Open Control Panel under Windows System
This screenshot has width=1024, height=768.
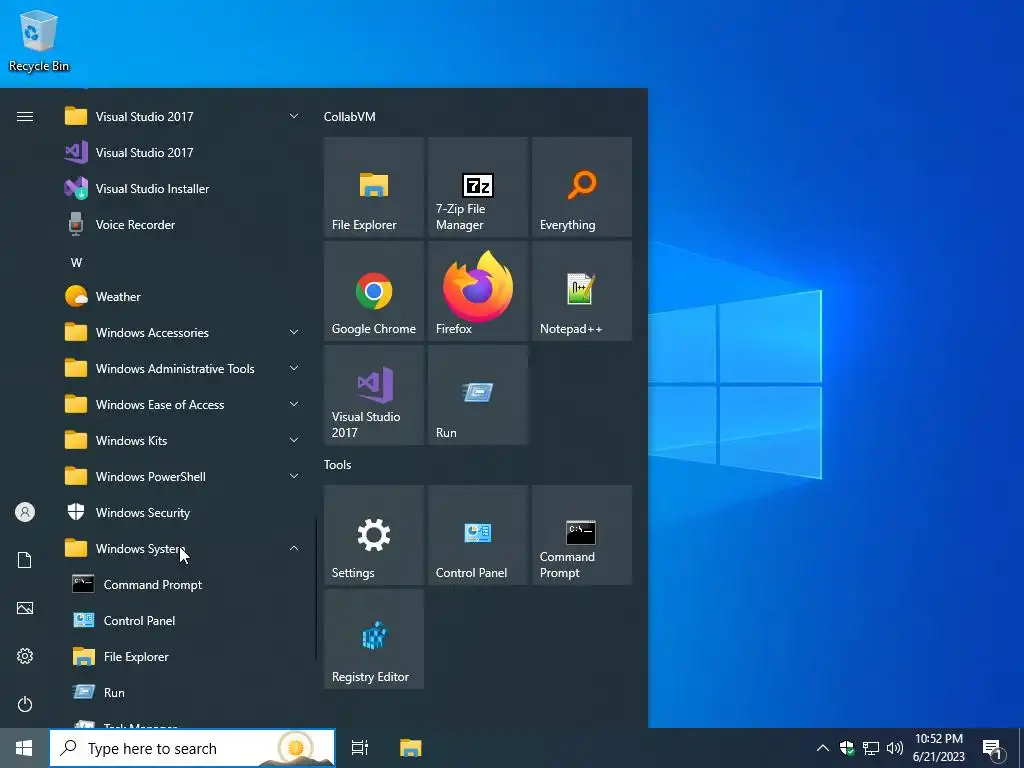[183, 620]
